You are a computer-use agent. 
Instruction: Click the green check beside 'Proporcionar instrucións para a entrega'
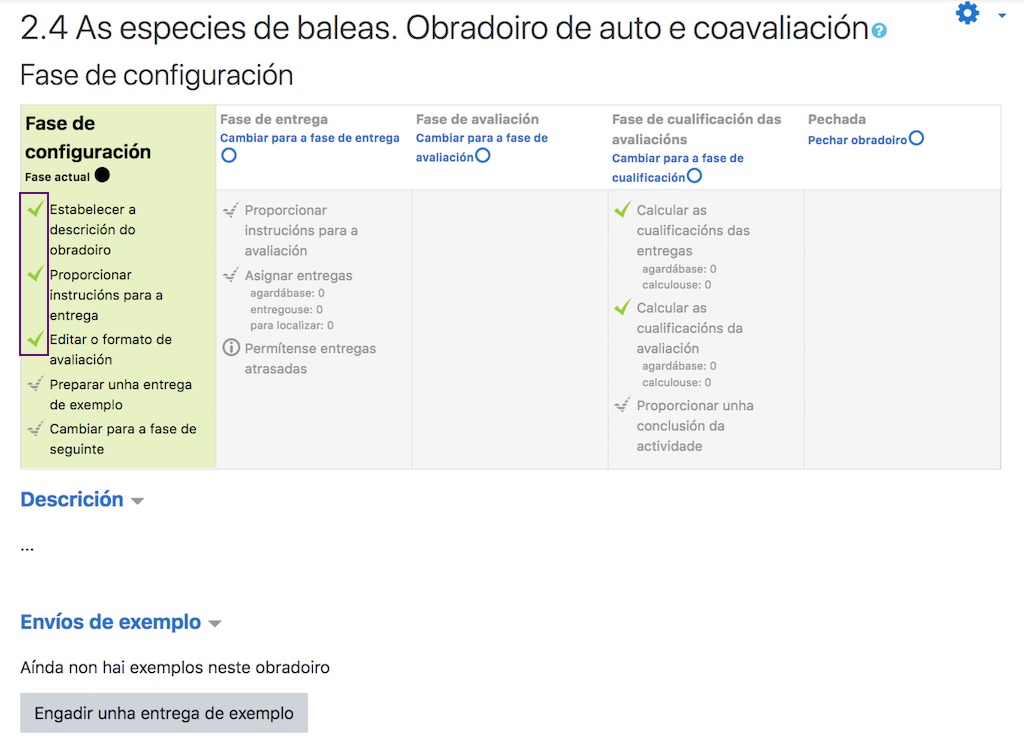point(36,274)
